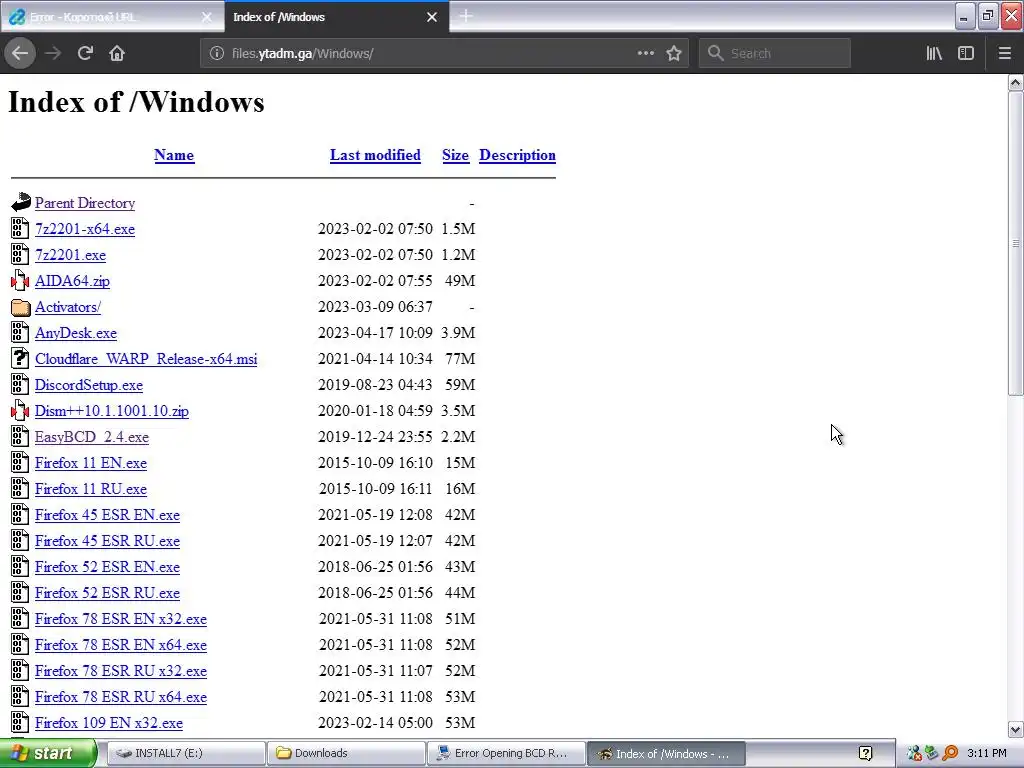Click the Activators folder icon
This screenshot has width=1024, height=768.
click(20, 307)
